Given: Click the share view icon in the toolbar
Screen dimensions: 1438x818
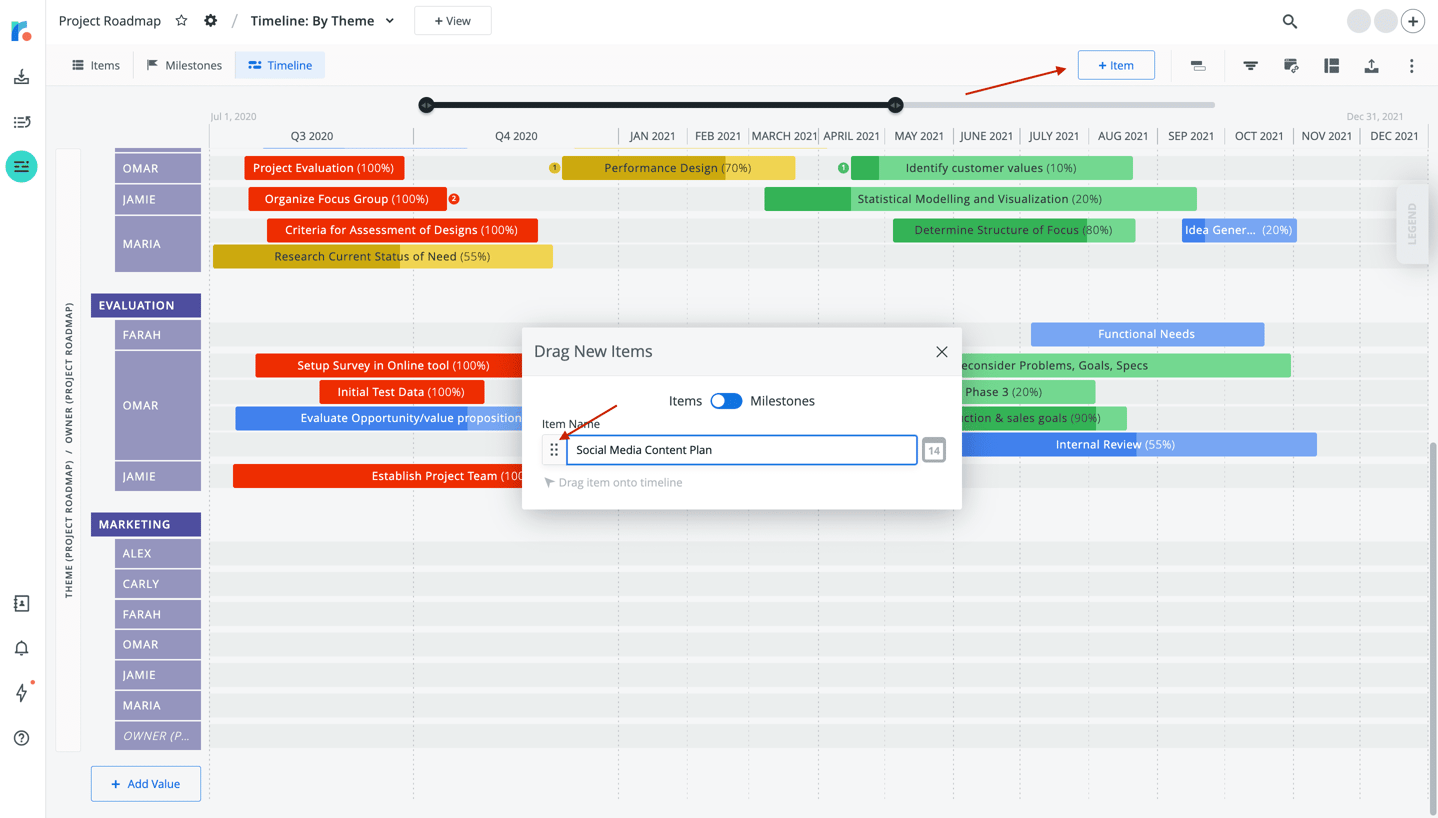Looking at the screenshot, I should [1290, 65].
